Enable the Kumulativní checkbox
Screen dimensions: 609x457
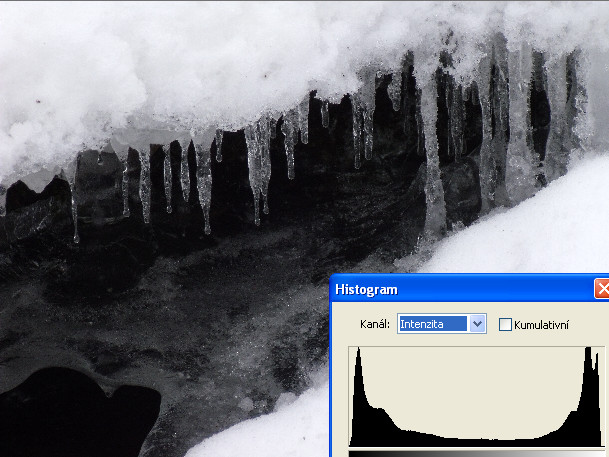tap(505, 324)
